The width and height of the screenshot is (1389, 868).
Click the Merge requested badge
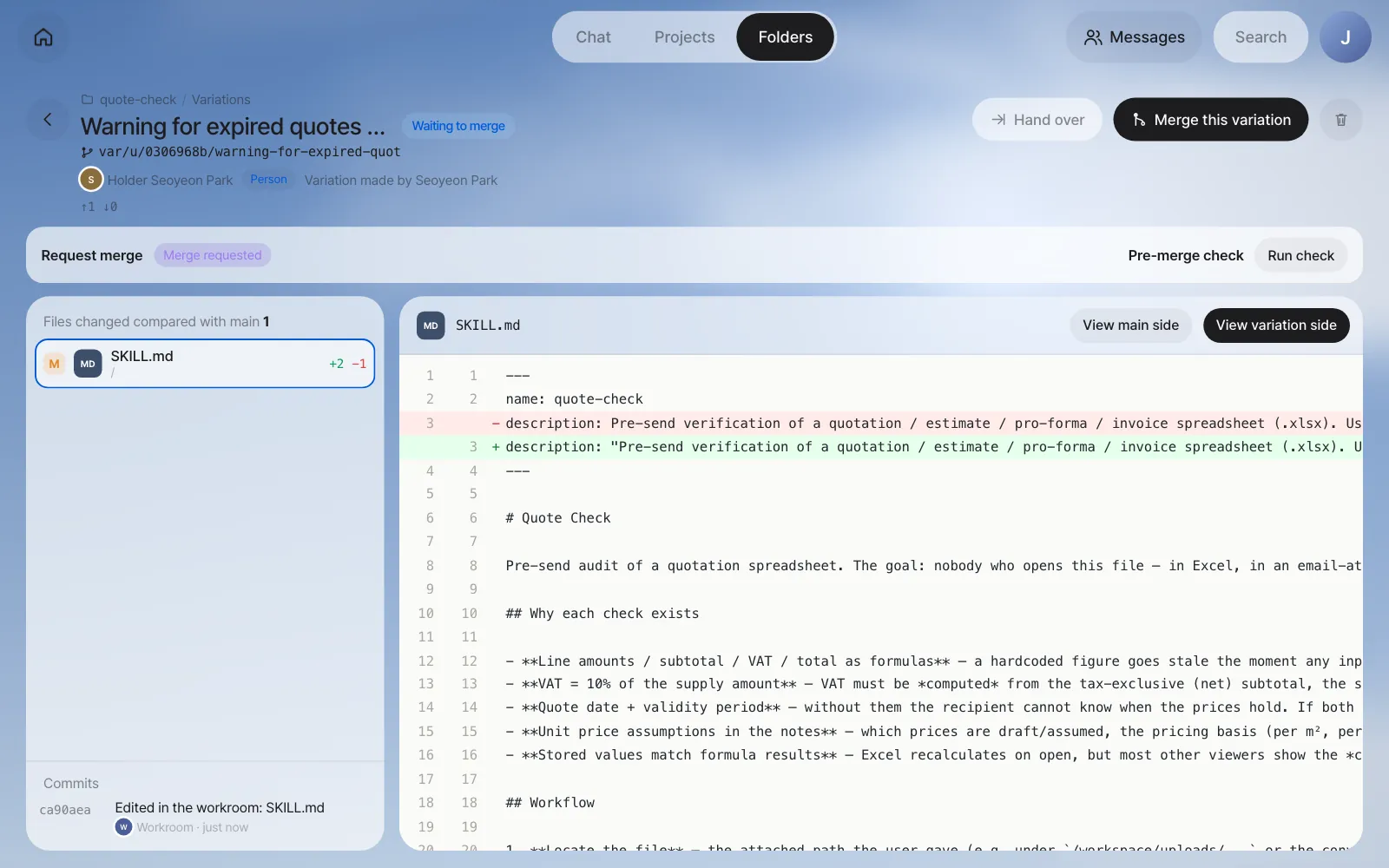[x=213, y=255]
